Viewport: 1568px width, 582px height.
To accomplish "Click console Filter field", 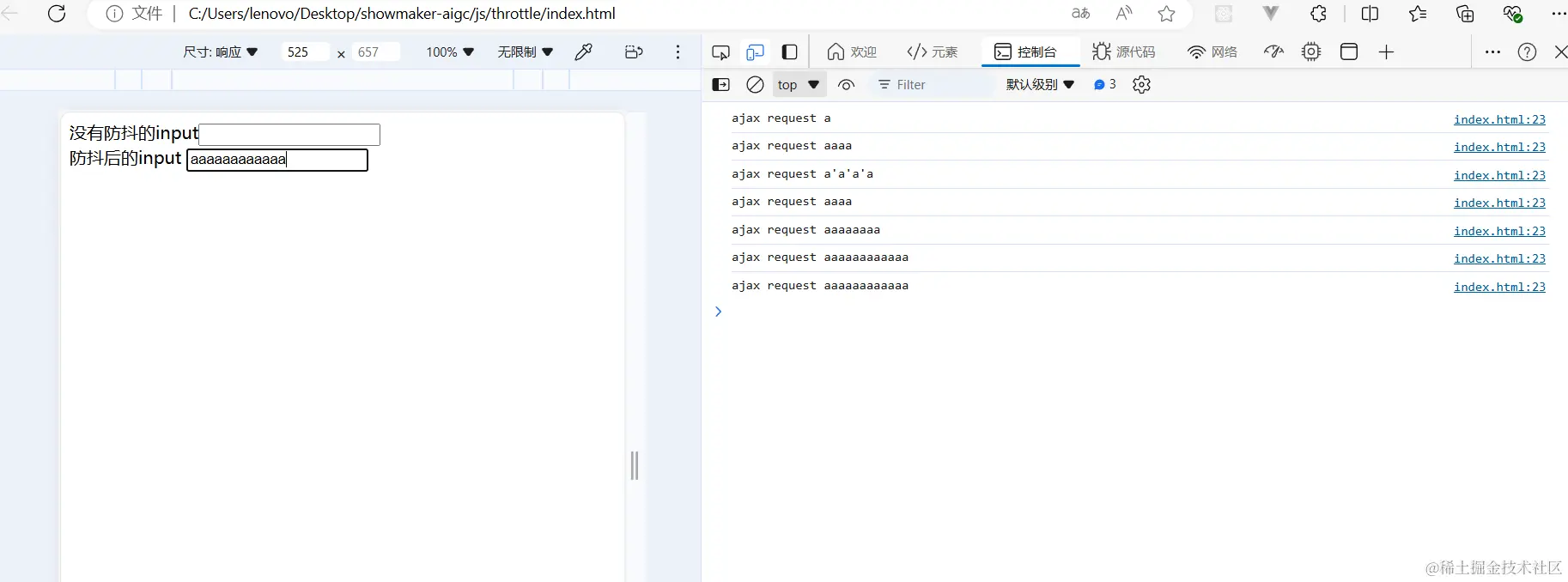I will coord(933,84).
